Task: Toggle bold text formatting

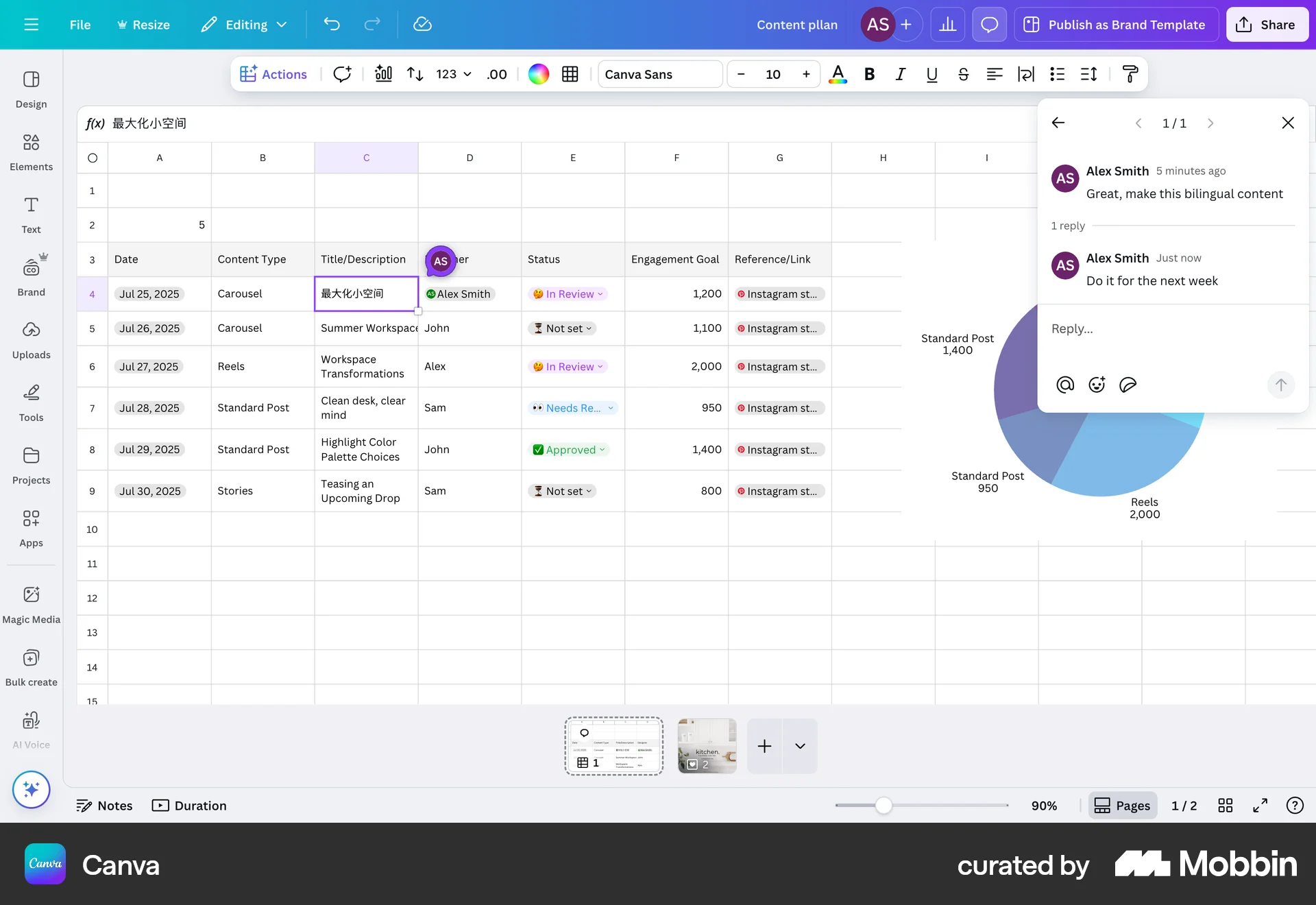Action: (x=869, y=74)
